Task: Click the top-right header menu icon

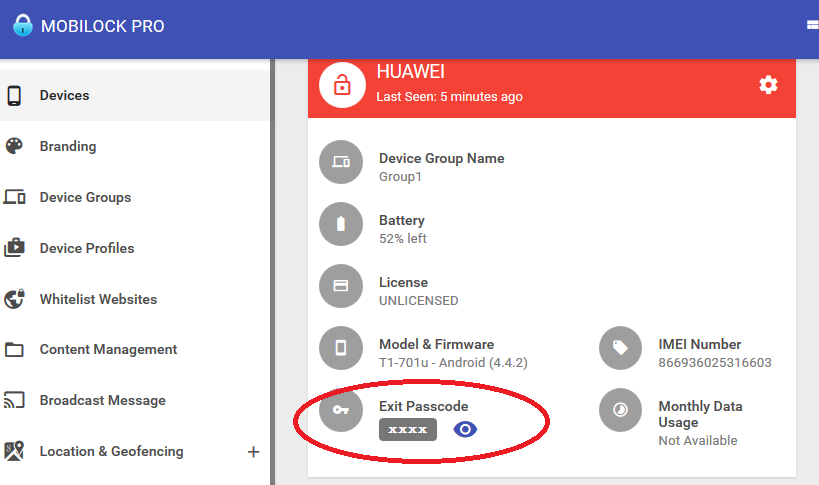Action: pos(813,25)
